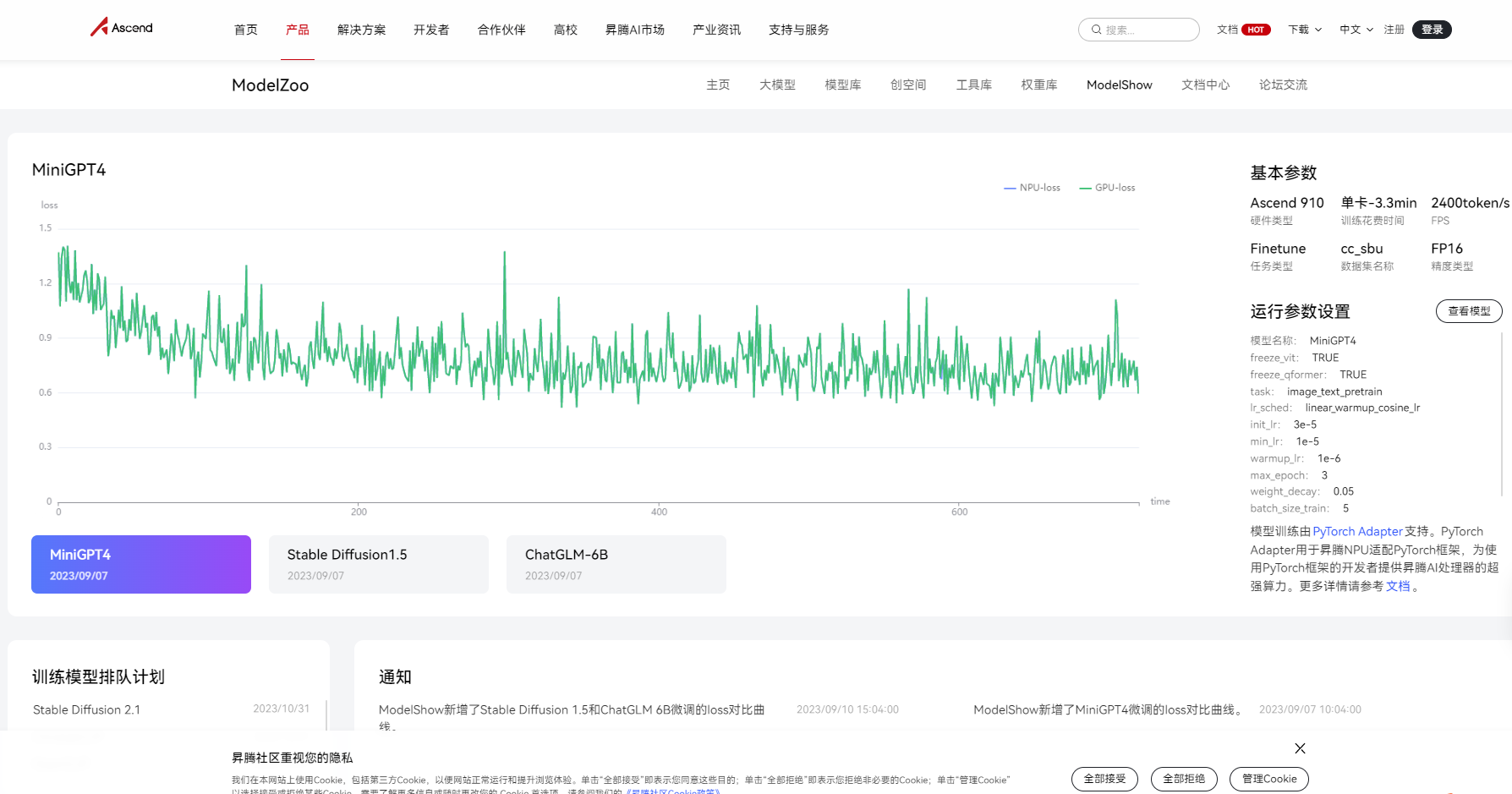Close the cookie privacy banner
This screenshot has height=794, width=1512.
(x=1300, y=748)
